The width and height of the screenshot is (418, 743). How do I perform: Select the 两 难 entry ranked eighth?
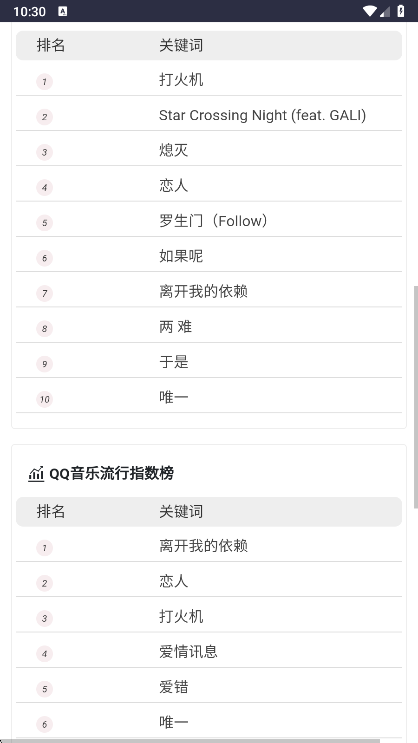click(x=175, y=327)
